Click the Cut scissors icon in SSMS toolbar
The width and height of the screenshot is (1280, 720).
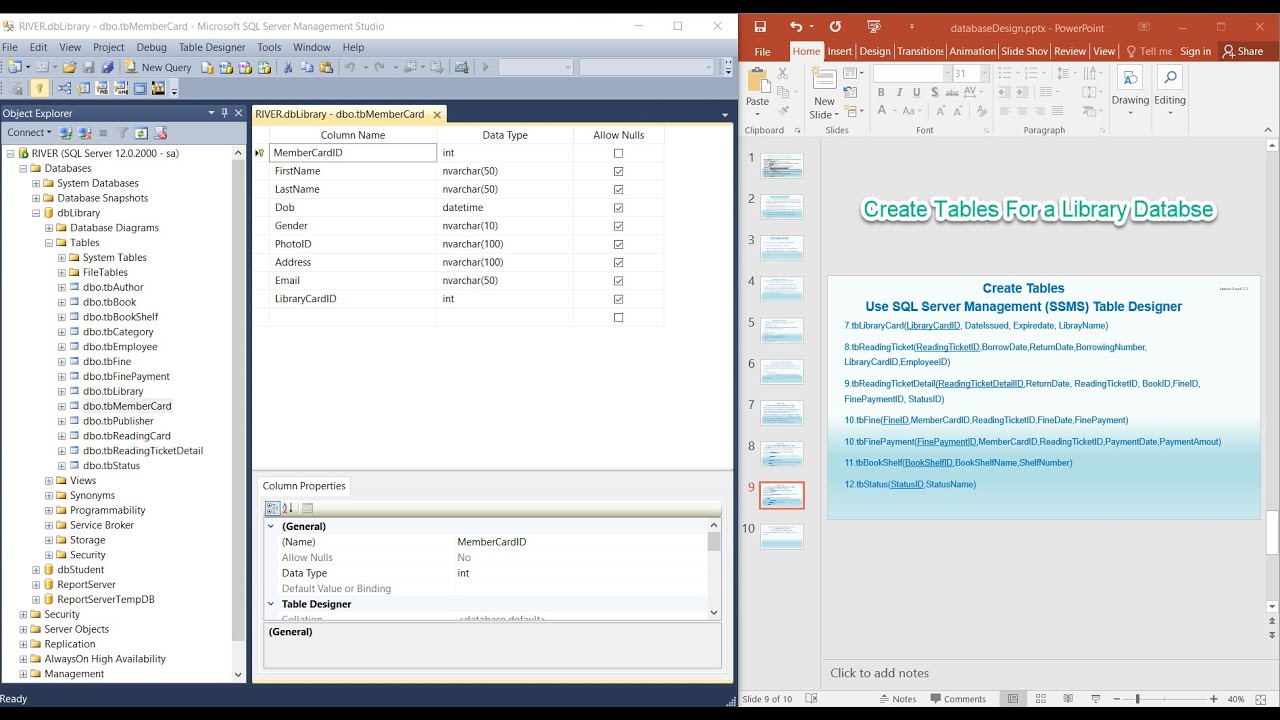click(x=288, y=67)
